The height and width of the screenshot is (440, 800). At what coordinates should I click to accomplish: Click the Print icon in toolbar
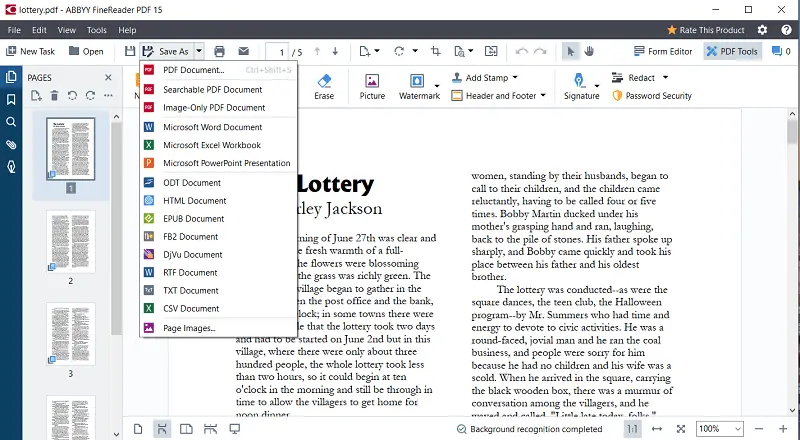coord(219,51)
